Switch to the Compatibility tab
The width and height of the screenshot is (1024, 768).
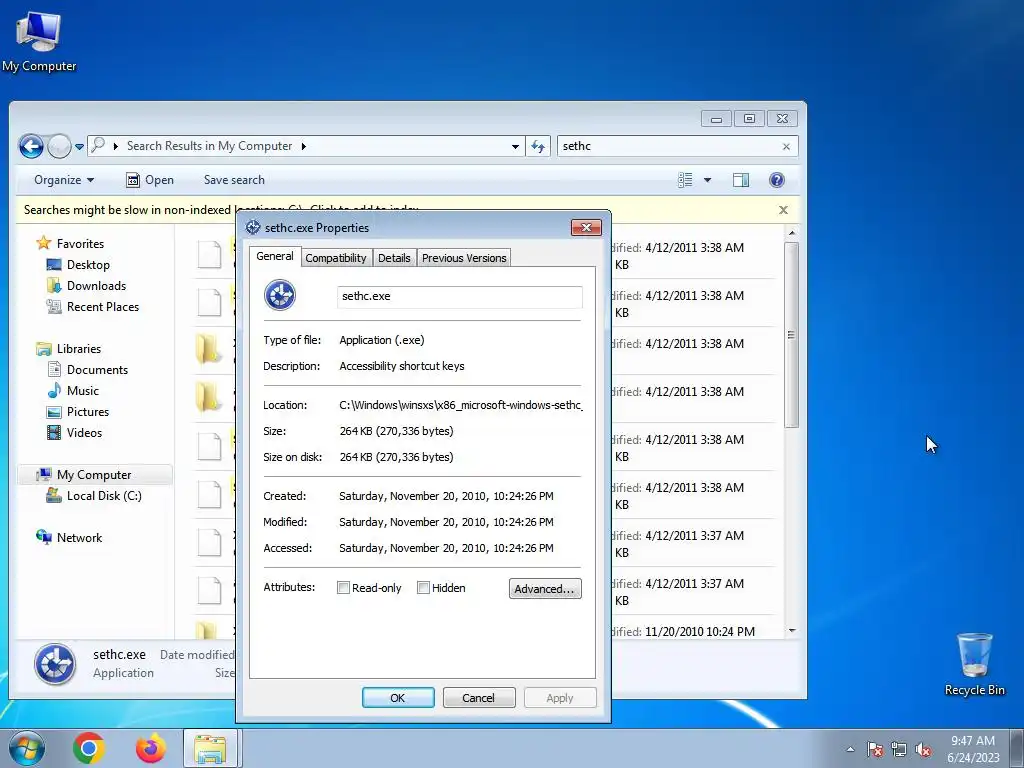coord(336,258)
